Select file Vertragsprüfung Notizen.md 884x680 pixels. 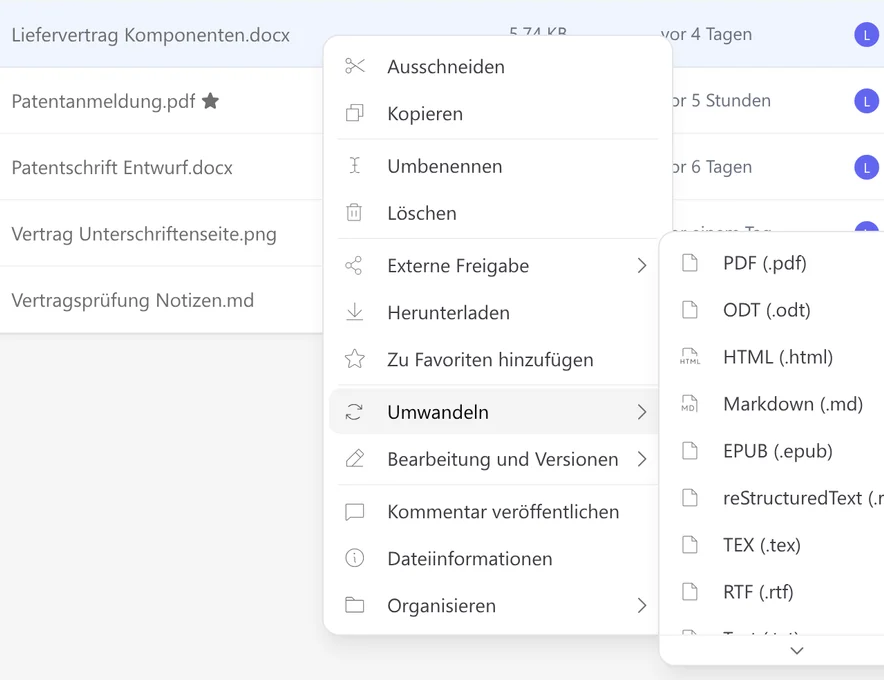132,300
